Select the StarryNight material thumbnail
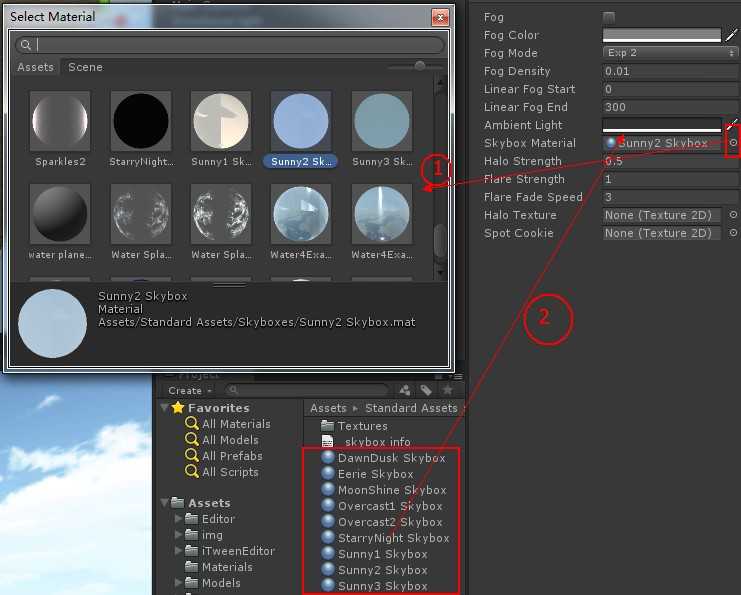The width and height of the screenshot is (741, 595). tap(141, 121)
